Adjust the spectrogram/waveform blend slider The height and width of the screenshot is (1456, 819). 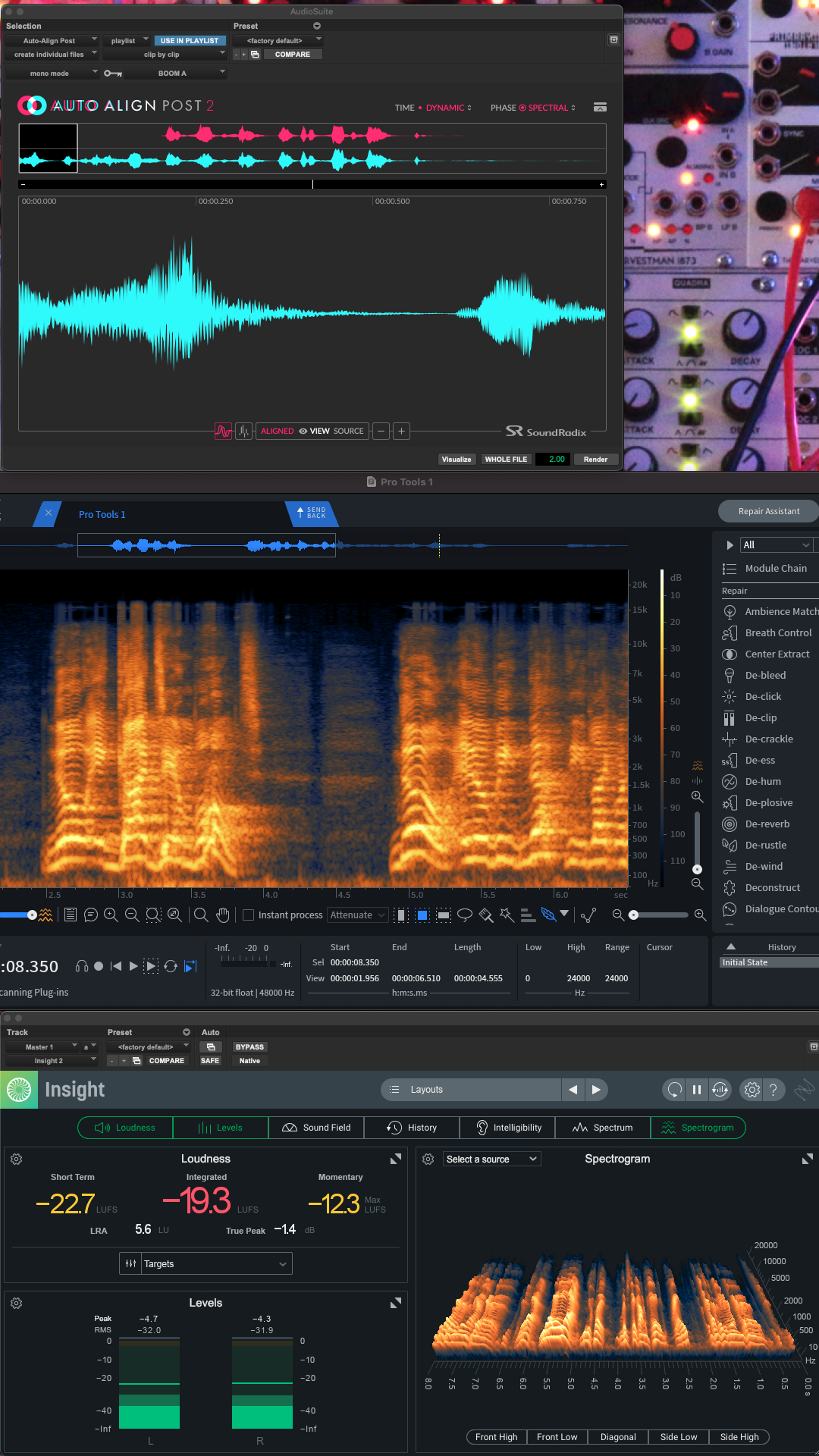point(32,915)
